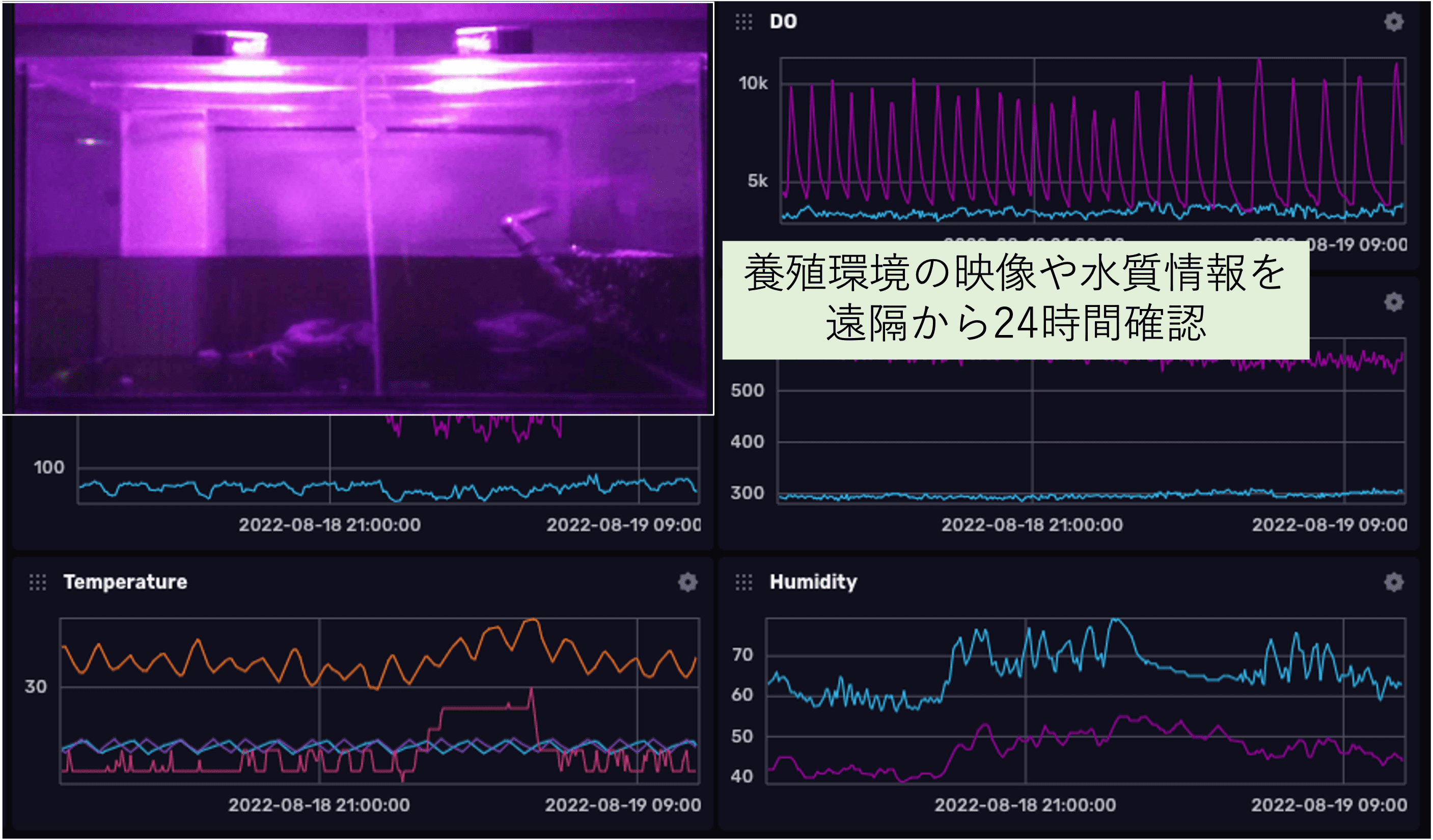Click the Temperature panel title

tap(125, 582)
